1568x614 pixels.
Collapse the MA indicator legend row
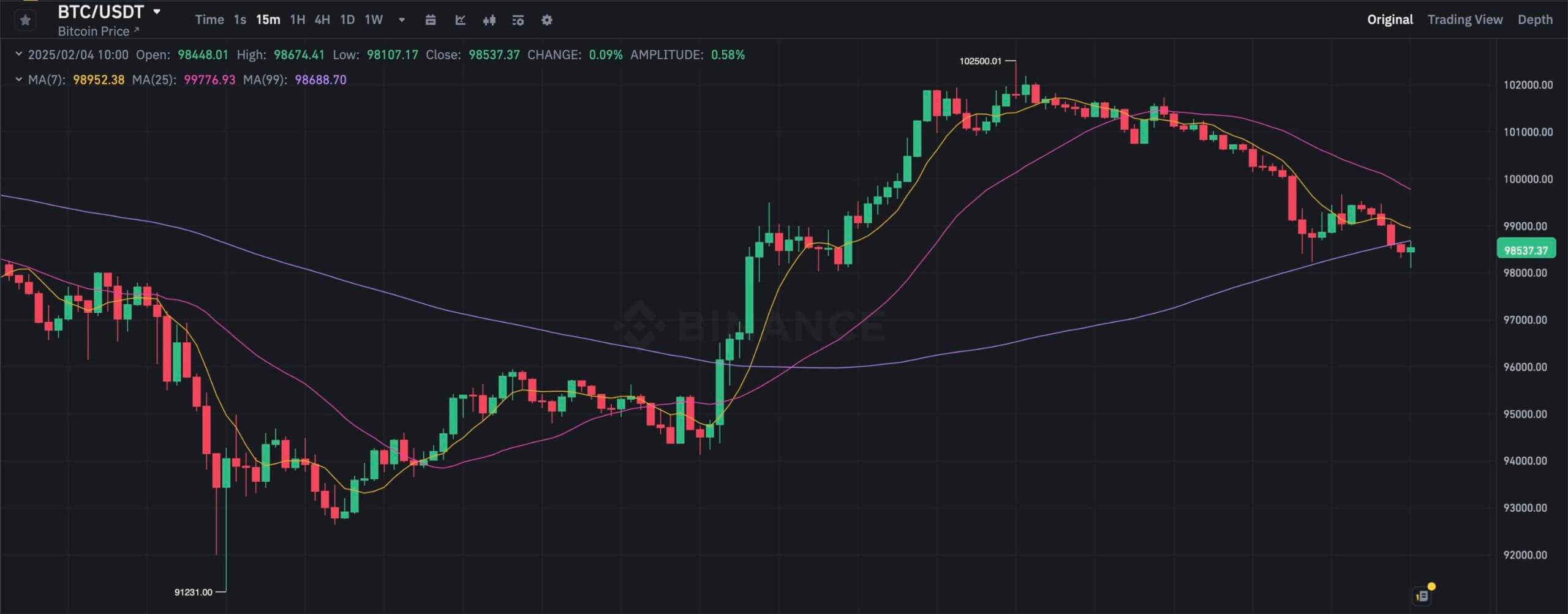coord(19,80)
